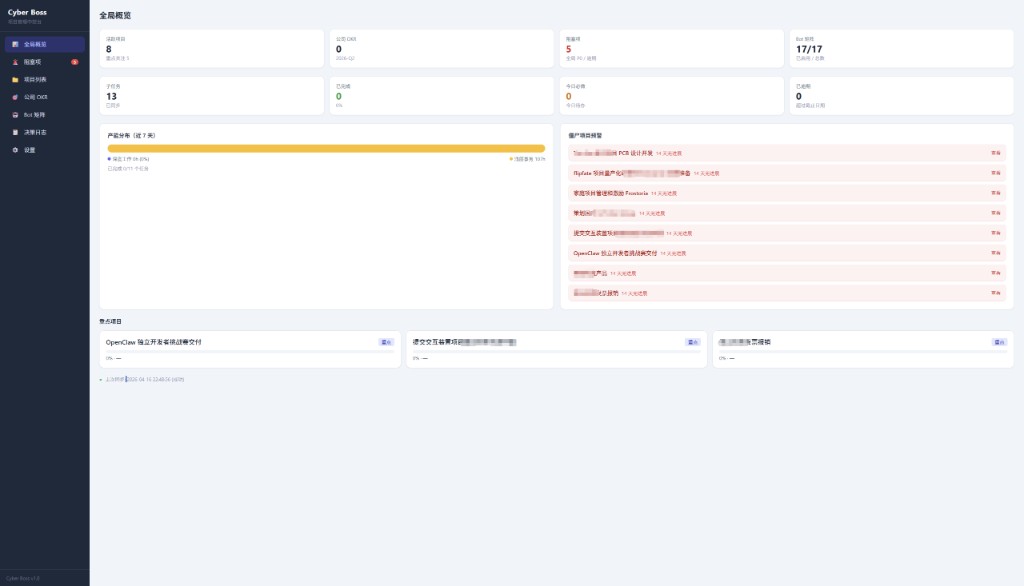Open the 全局概览 sidebar item

(44, 44)
